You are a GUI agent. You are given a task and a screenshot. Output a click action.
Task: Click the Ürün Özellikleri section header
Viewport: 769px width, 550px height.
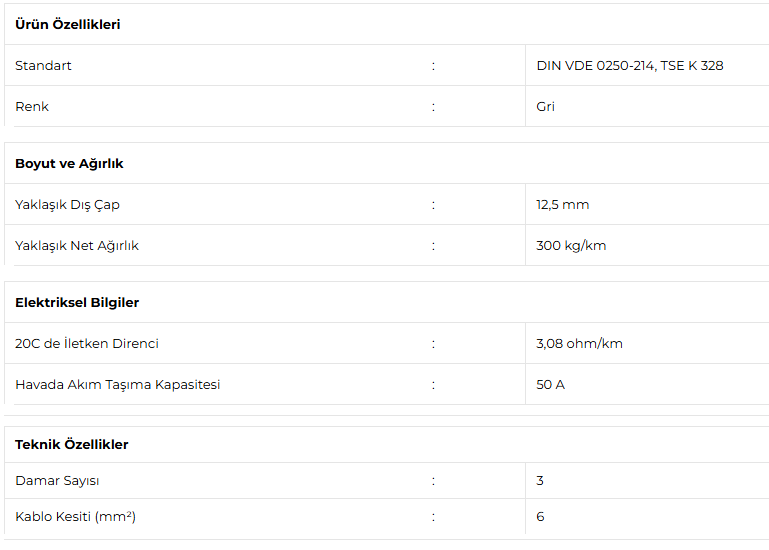pyautogui.click(x=67, y=25)
